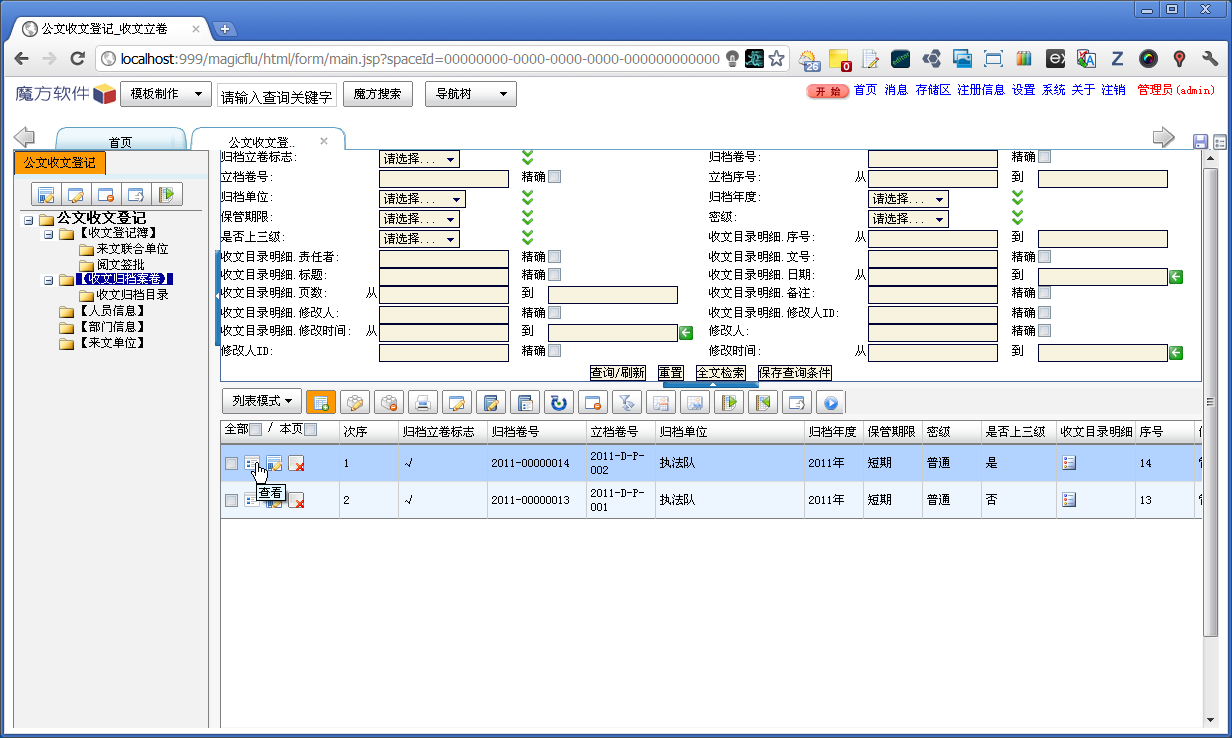
Task: Open 归档年度 请选择 dropdown
Action: (908, 199)
